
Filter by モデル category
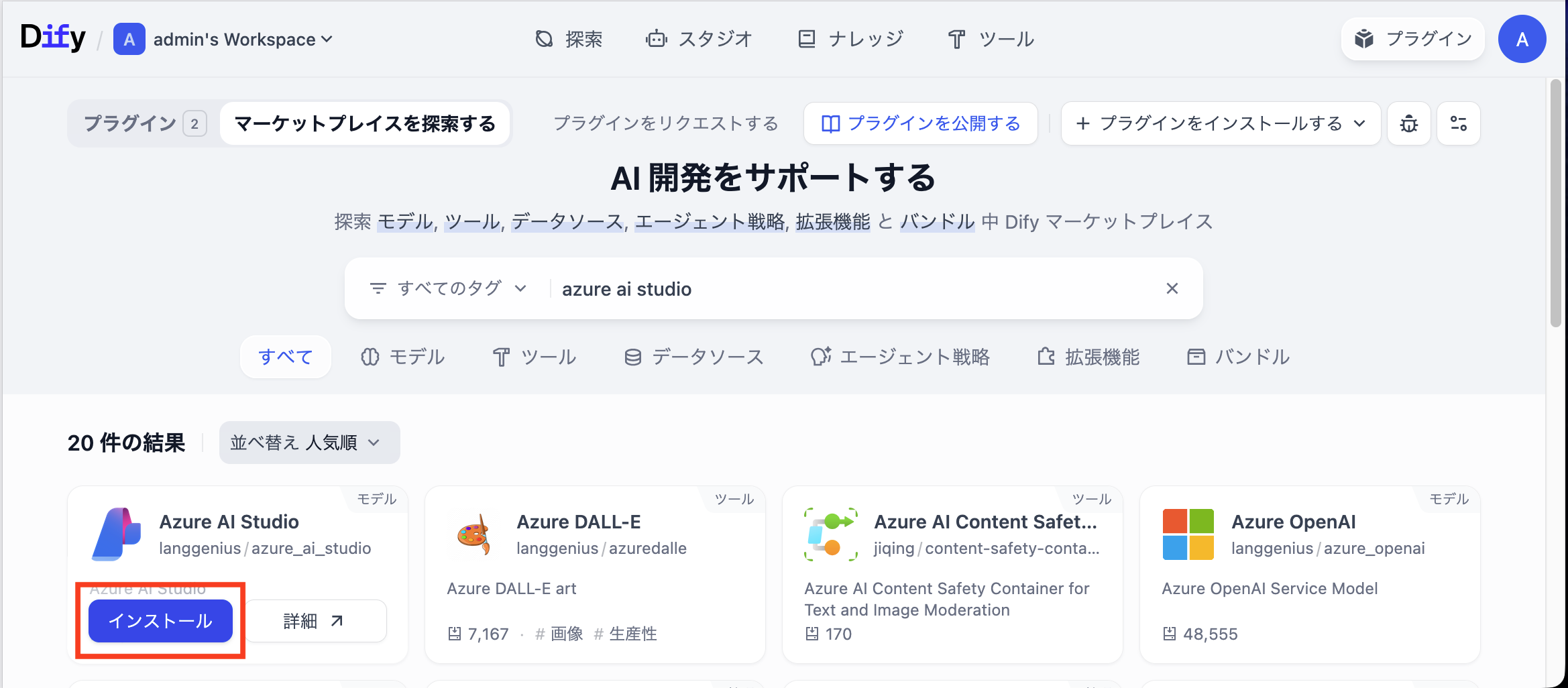click(402, 357)
